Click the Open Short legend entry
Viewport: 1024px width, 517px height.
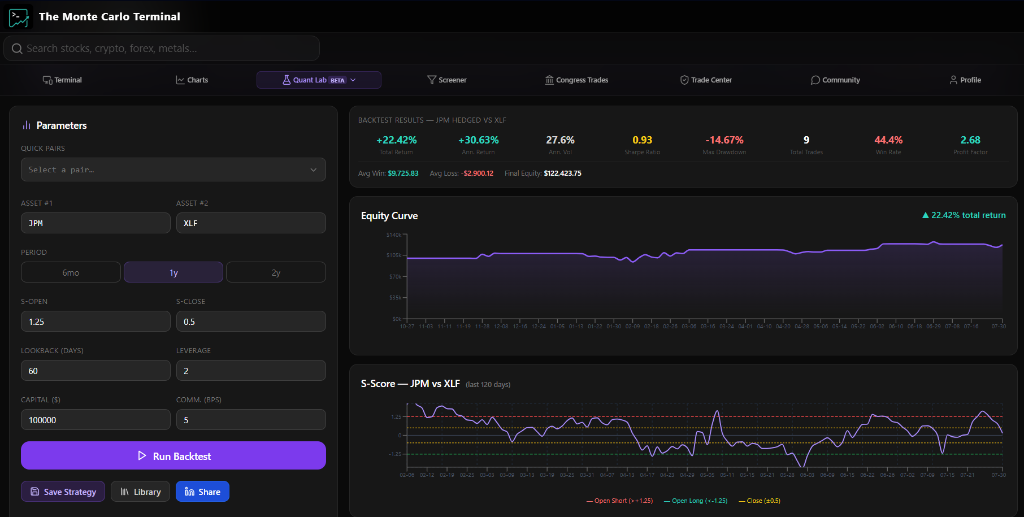click(x=619, y=501)
